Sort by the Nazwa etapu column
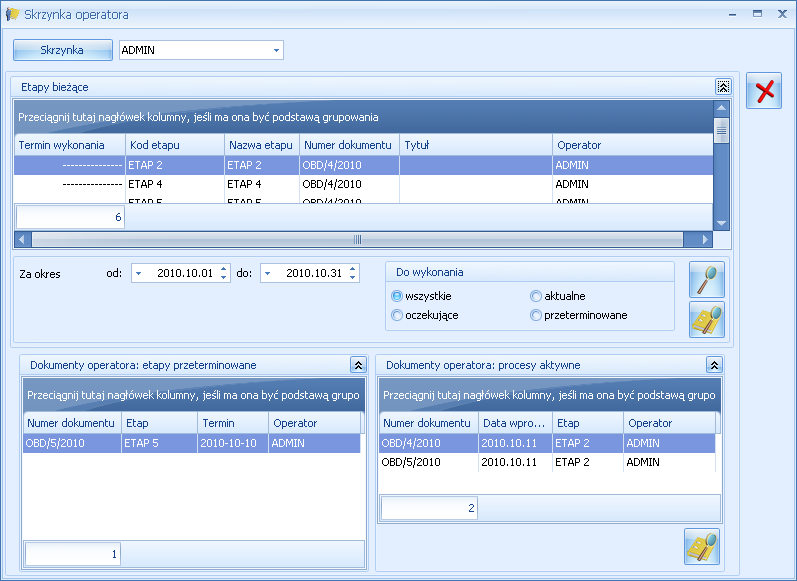 click(x=262, y=145)
